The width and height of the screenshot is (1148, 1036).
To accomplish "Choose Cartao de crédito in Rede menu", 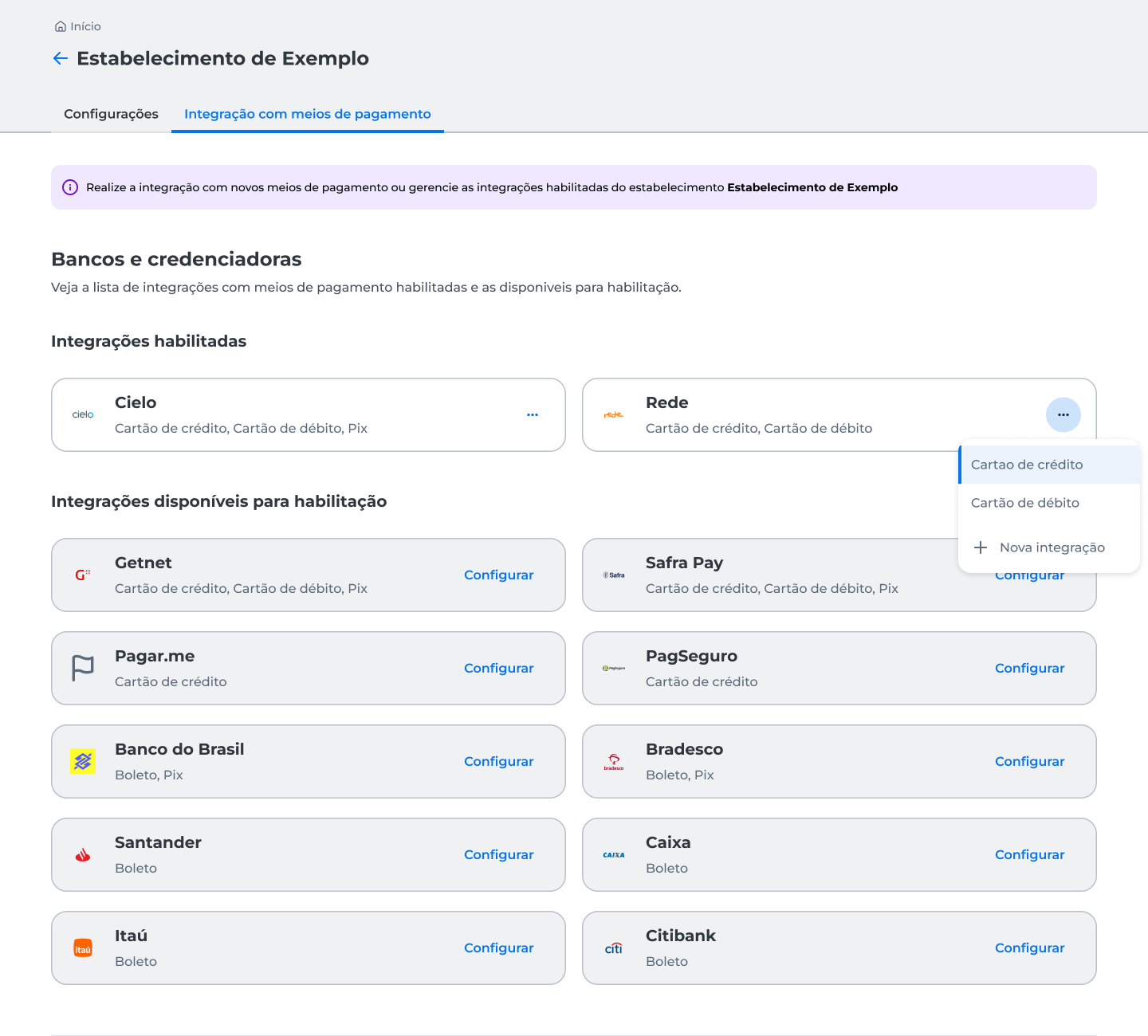I will (x=1049, y=465).
